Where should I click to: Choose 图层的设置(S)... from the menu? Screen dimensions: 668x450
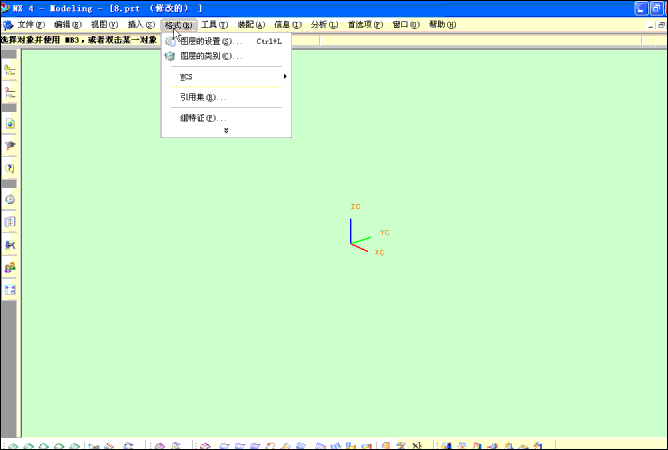click(226, 41)
